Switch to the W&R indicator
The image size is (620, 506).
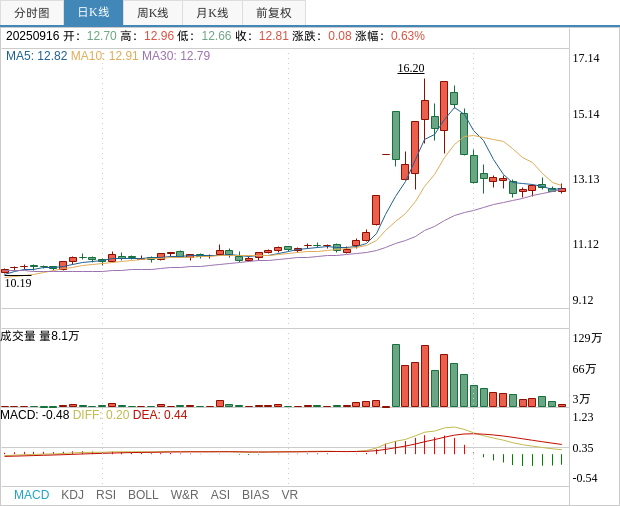click(184, 495)
